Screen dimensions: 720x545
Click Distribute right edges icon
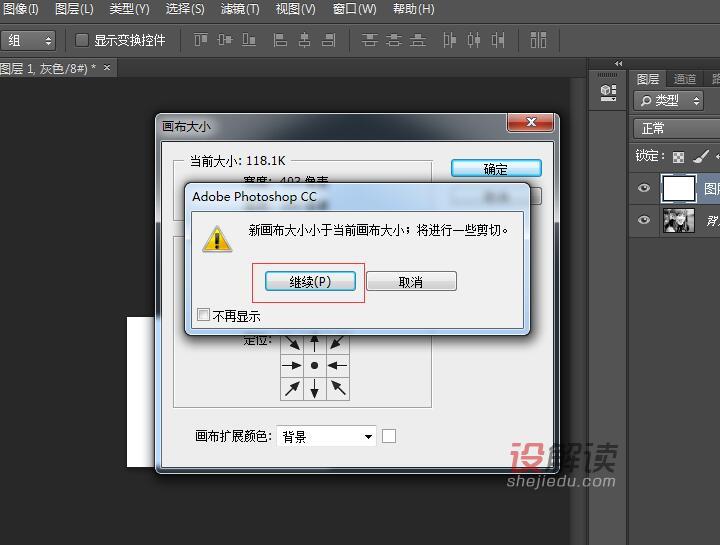[x=498, y=40]
